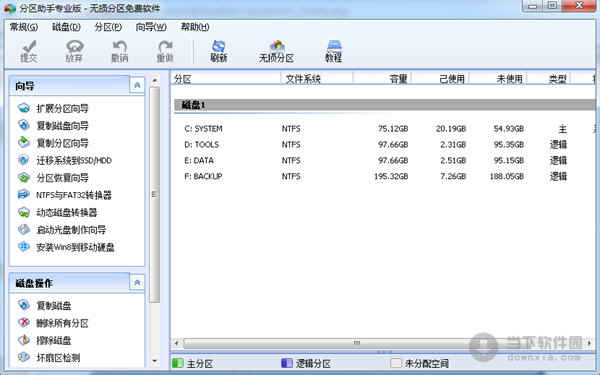
Task: Select the F: BACKUP partition row
Action: (x=385, y=176)
